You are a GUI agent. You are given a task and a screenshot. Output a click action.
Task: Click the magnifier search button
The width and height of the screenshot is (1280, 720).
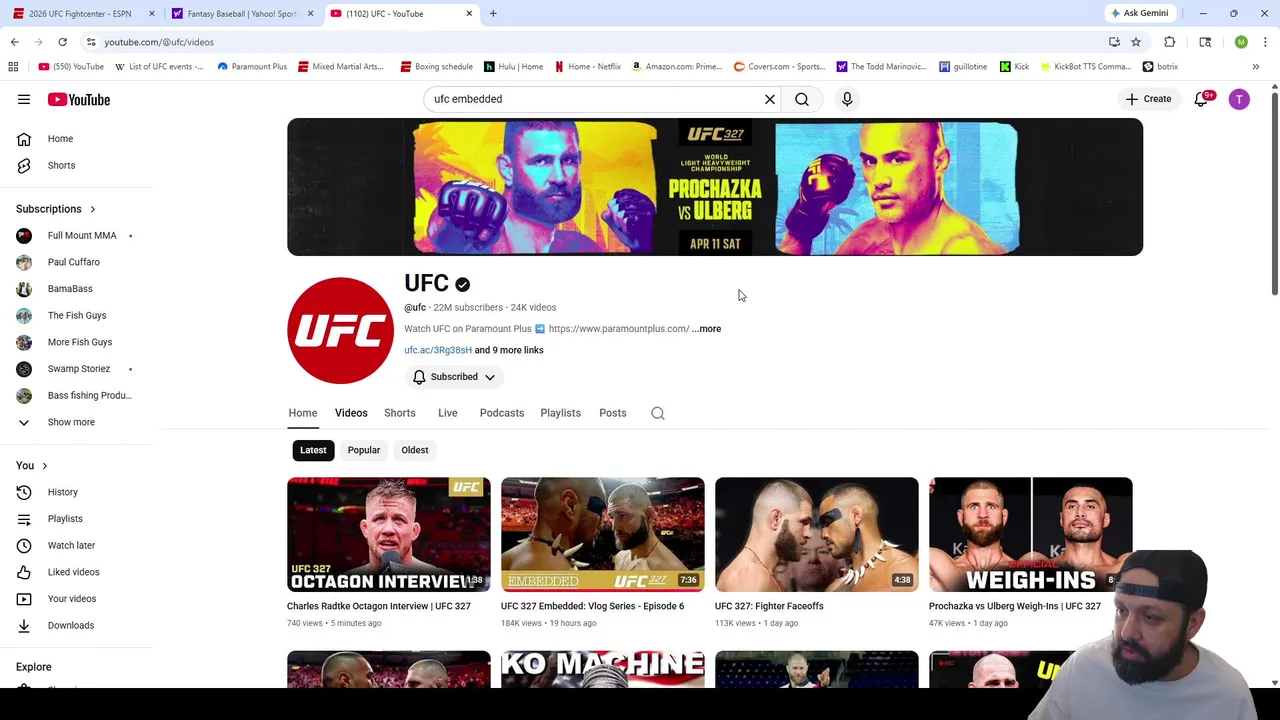(802, 99)
